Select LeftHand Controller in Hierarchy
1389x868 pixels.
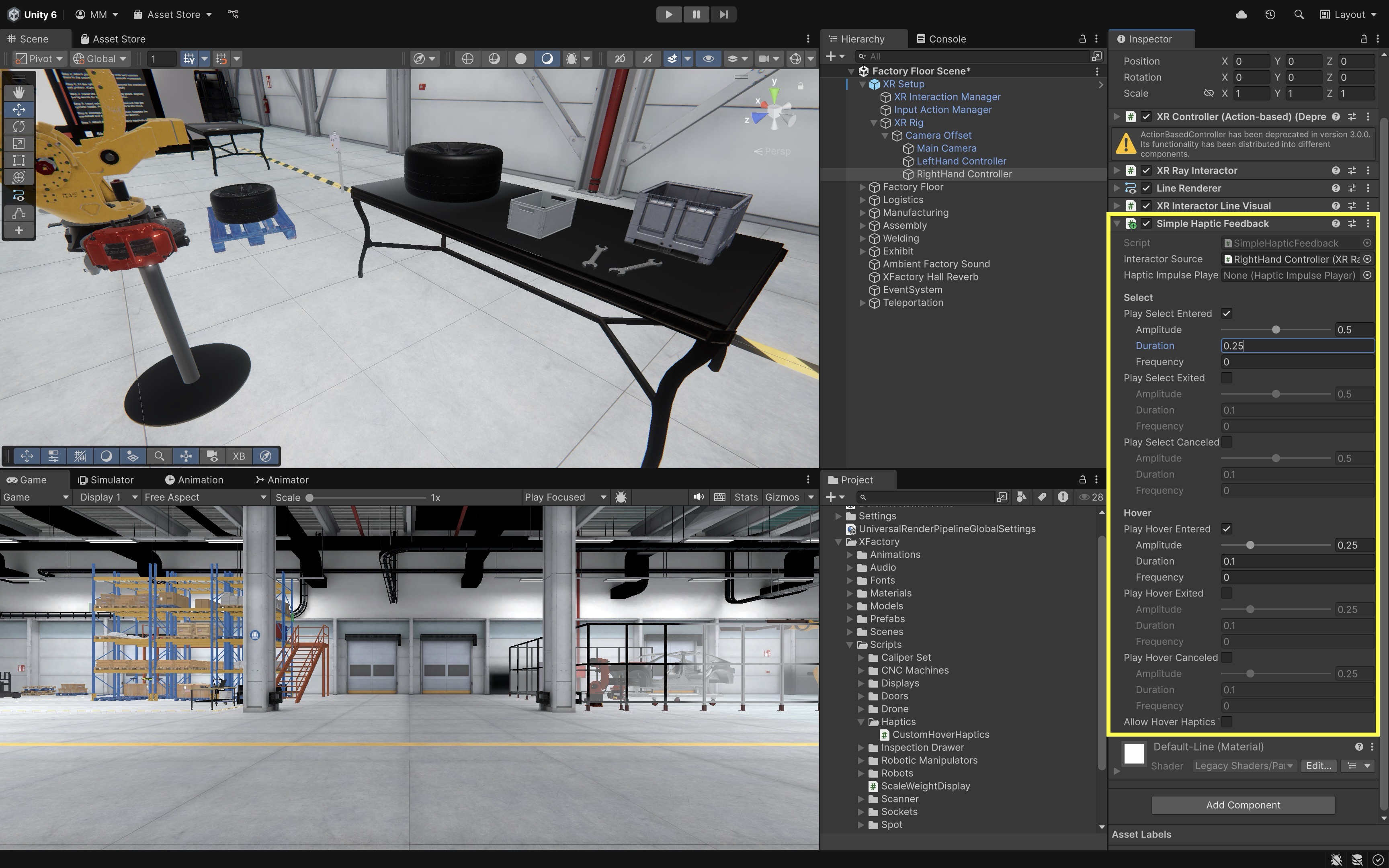[961, 161]
